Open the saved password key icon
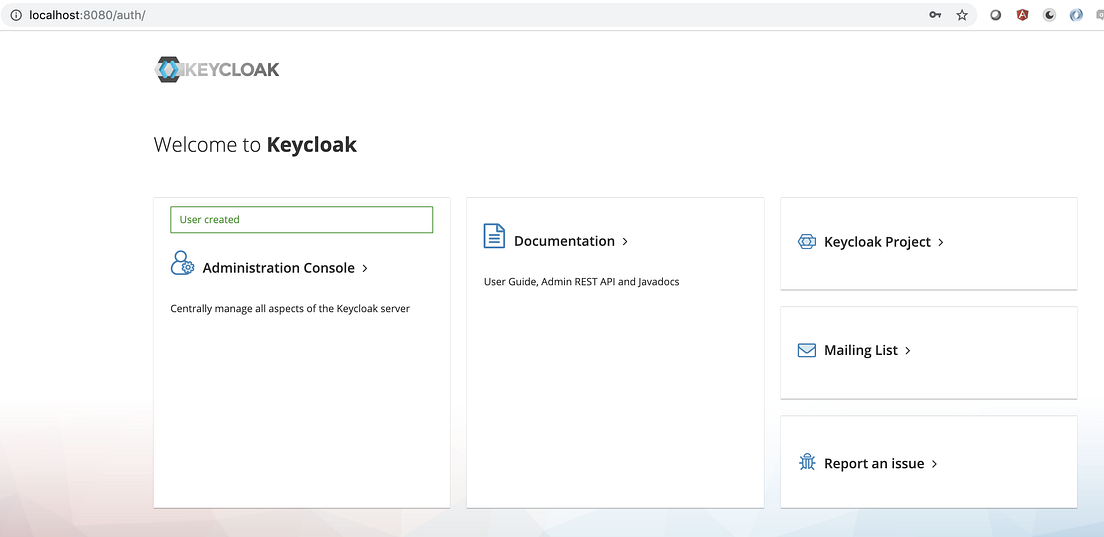This screenshot has height=537, width=1104. click(935, 15)
